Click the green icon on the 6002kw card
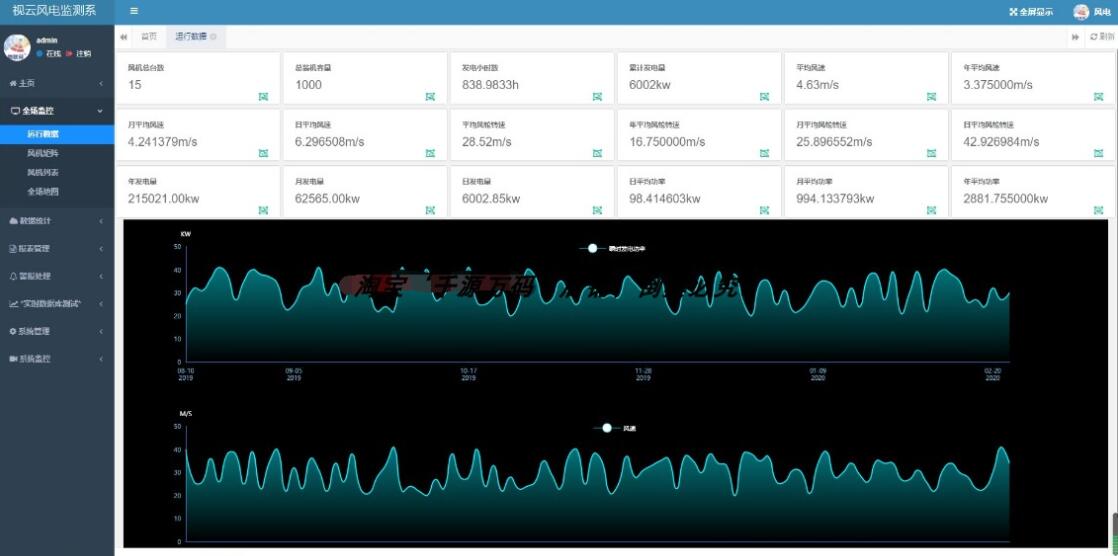Screen dimensions: 1118x556 click(764, 97)
